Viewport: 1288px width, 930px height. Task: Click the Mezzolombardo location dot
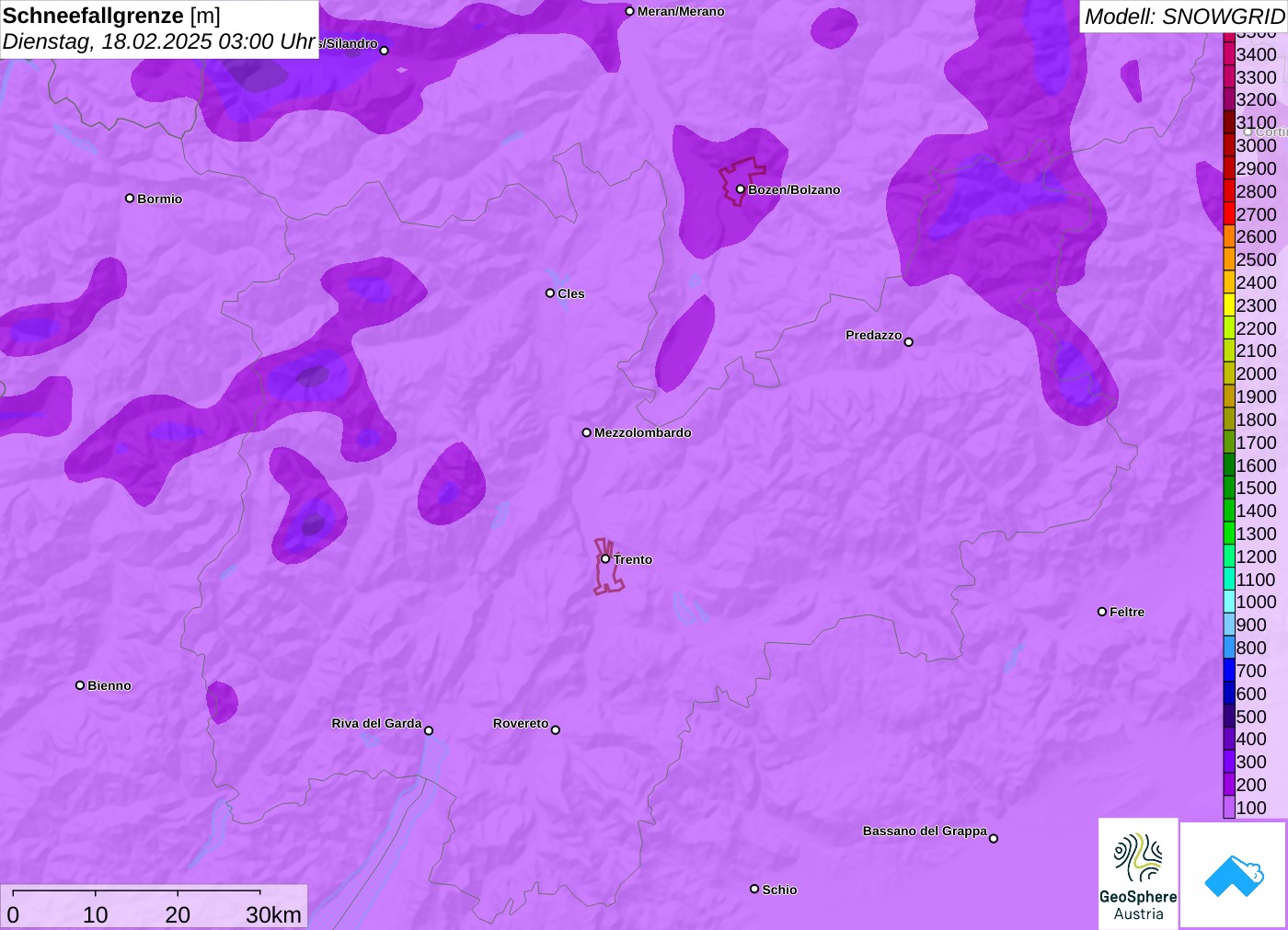[x=587, y=432]
